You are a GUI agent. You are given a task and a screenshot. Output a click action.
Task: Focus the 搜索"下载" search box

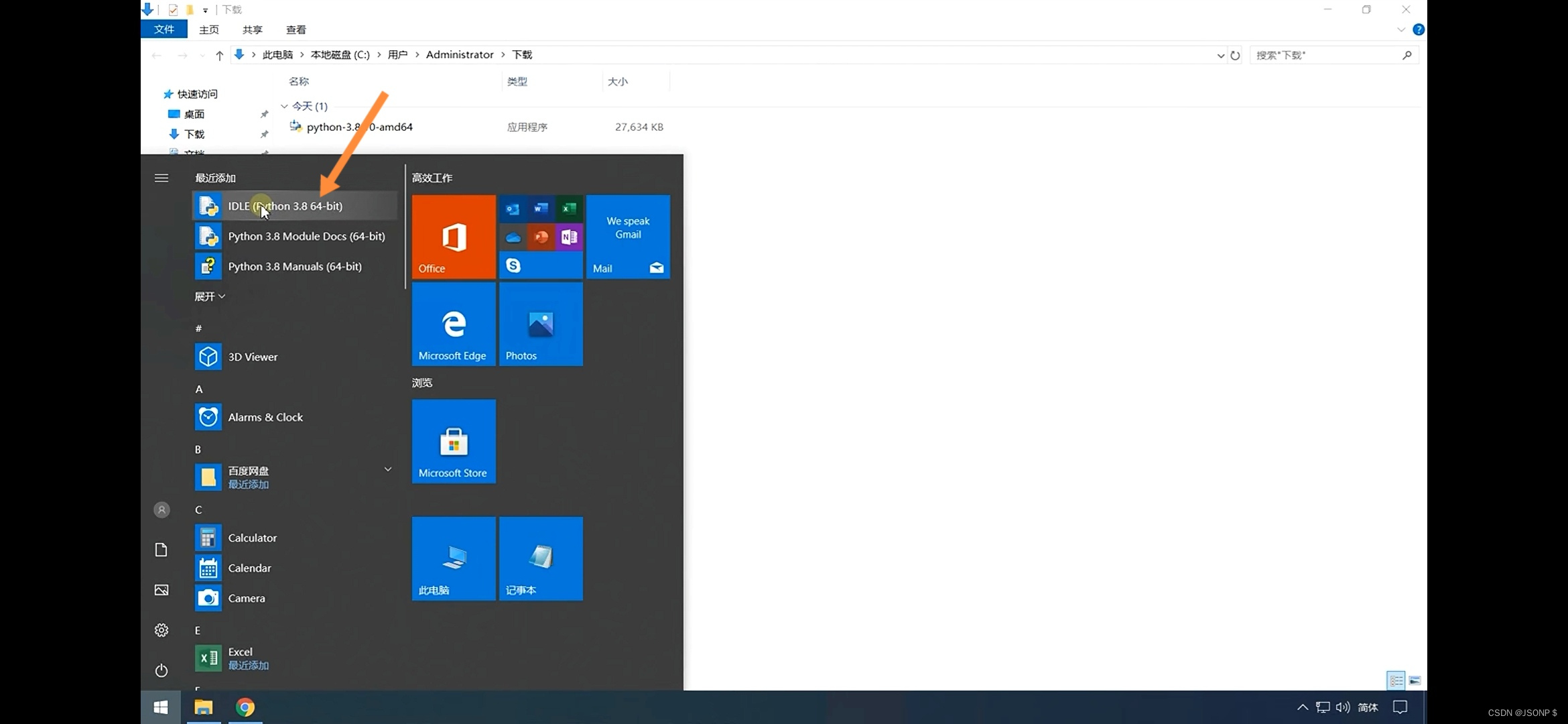pos(1333,55)
